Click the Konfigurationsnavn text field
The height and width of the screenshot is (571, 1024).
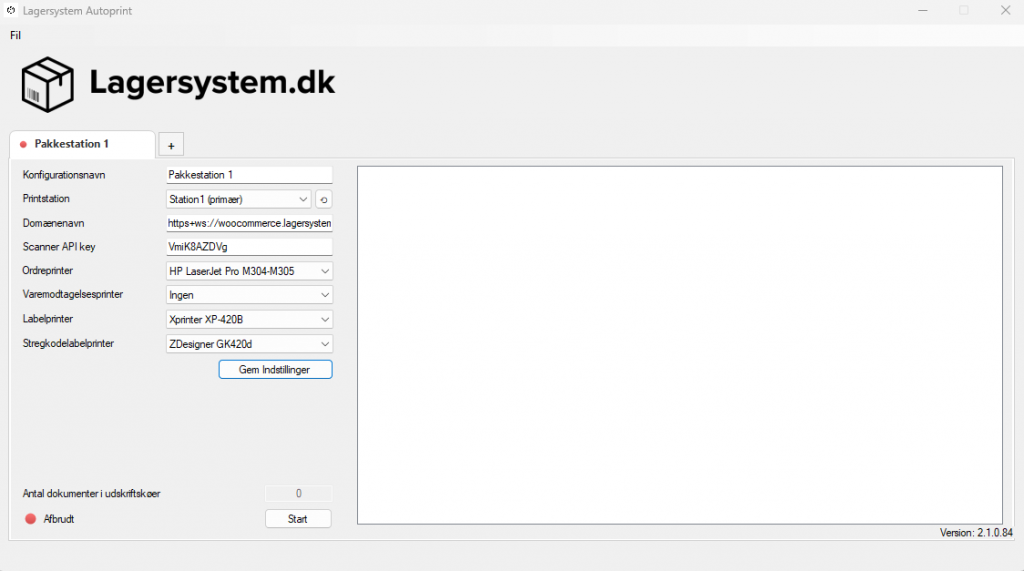(248, 175)
